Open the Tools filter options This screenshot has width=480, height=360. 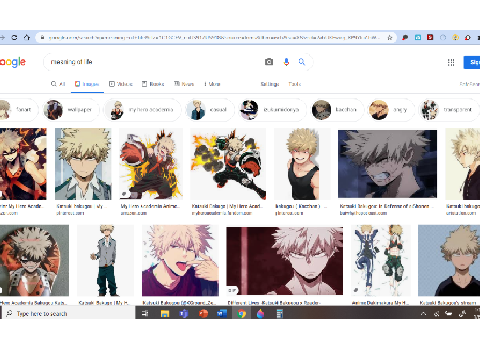pos(295,84)
